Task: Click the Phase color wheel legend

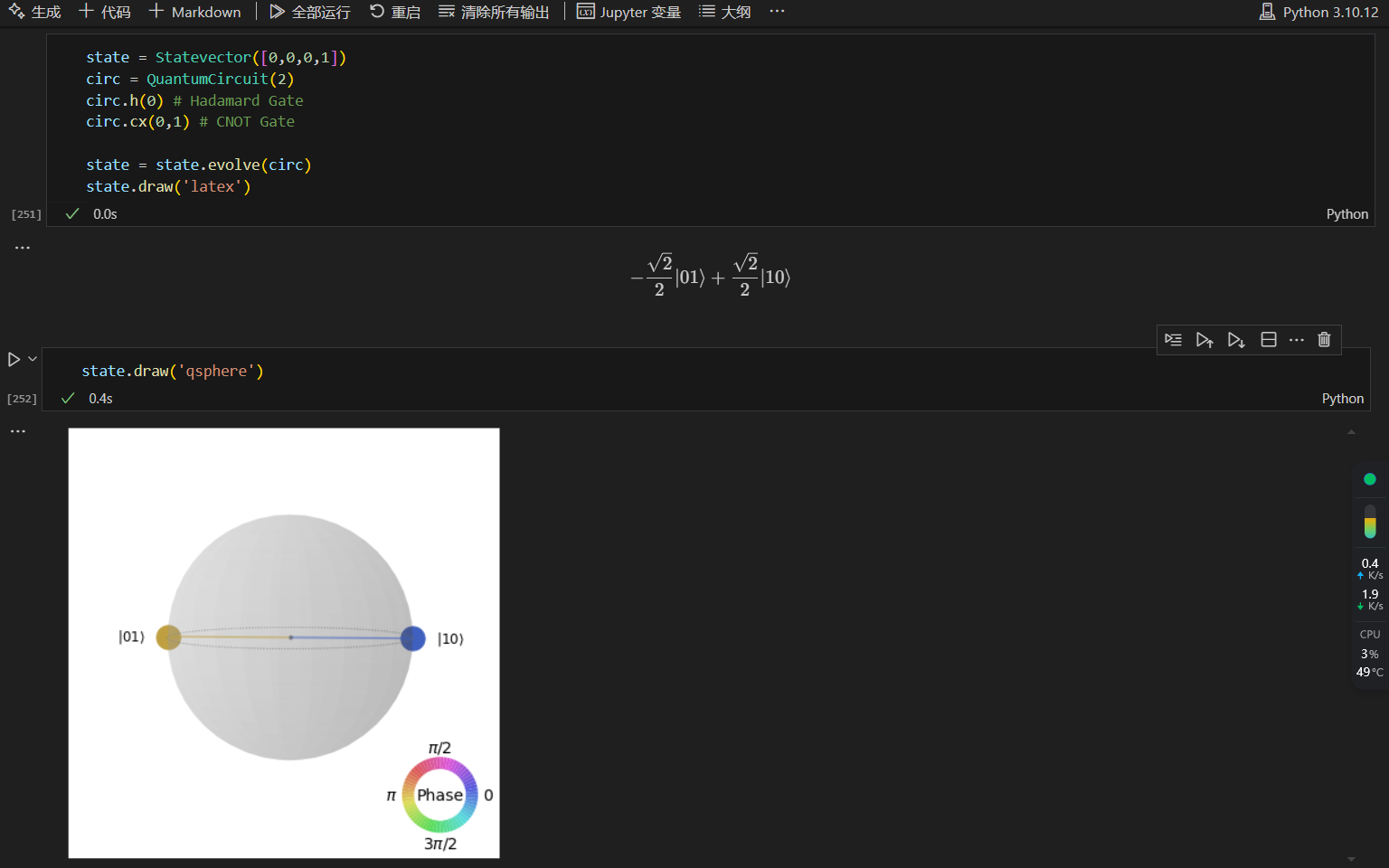Action: point(439,795)
